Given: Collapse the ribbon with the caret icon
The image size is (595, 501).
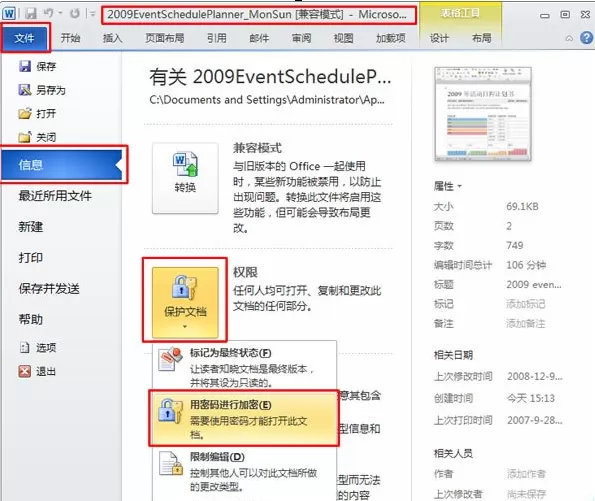Looking at the screenshot, I should click(569, 38).
